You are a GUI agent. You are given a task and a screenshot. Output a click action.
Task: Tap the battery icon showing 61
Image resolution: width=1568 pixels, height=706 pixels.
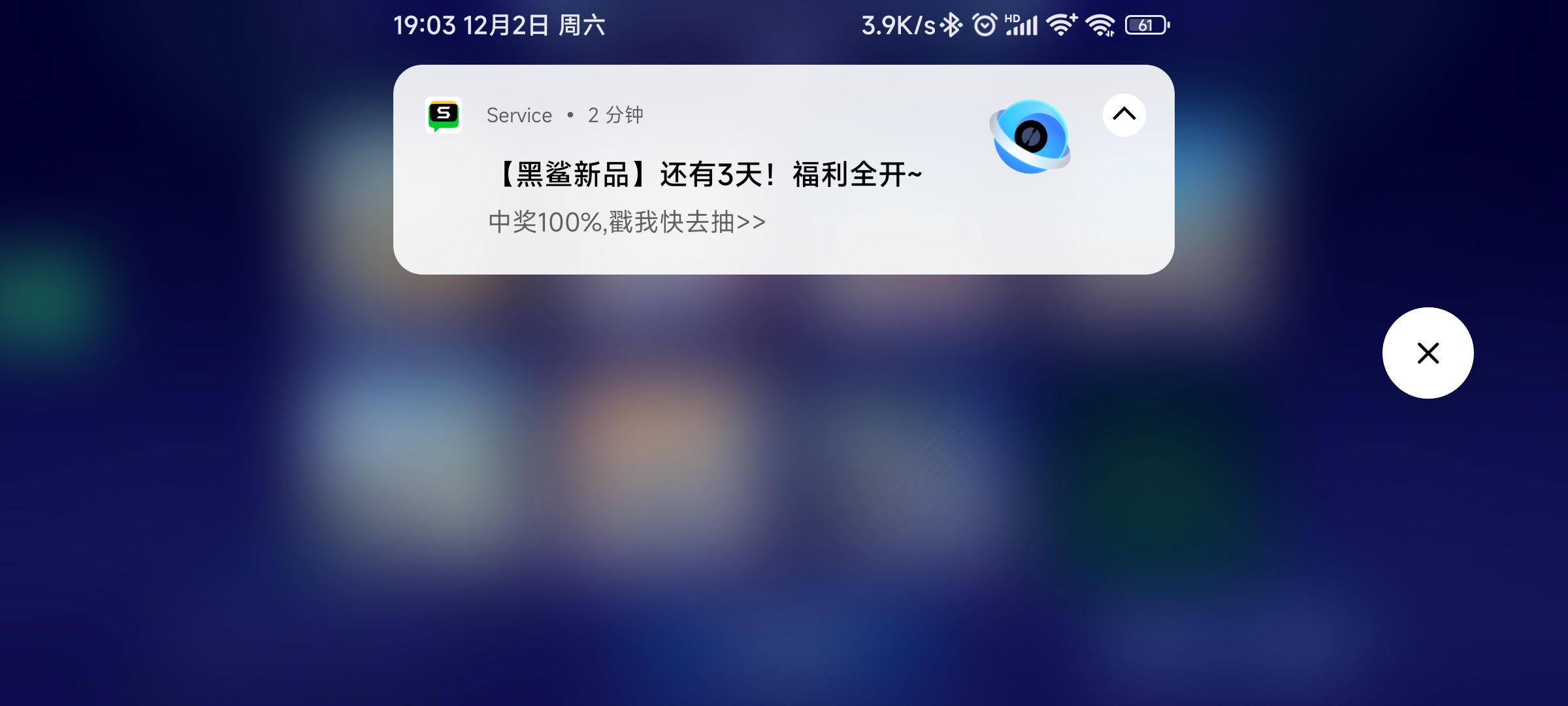click(1147, 25)
